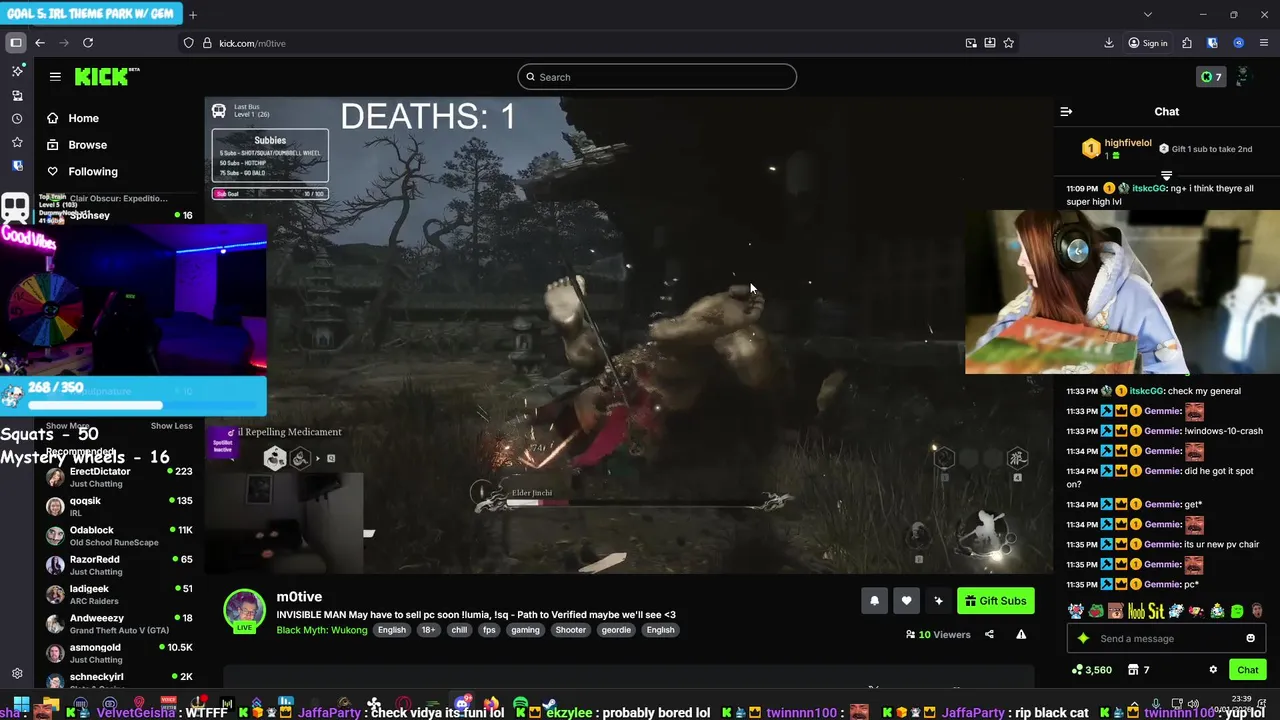
Task: Open m0tive channel avatar
Action: [x=244, y=610]
